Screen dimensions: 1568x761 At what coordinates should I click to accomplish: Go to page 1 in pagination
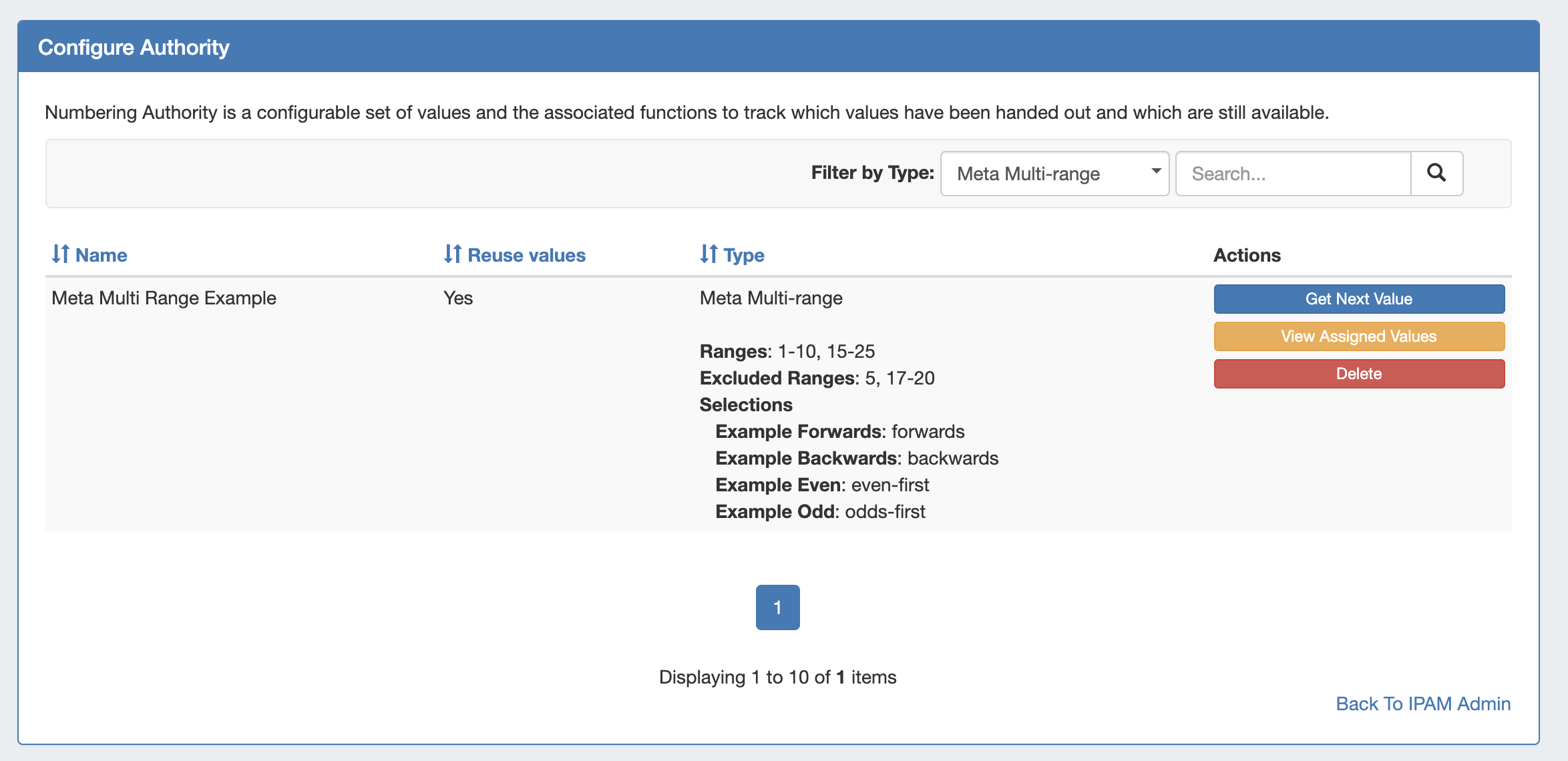point(777,607)
